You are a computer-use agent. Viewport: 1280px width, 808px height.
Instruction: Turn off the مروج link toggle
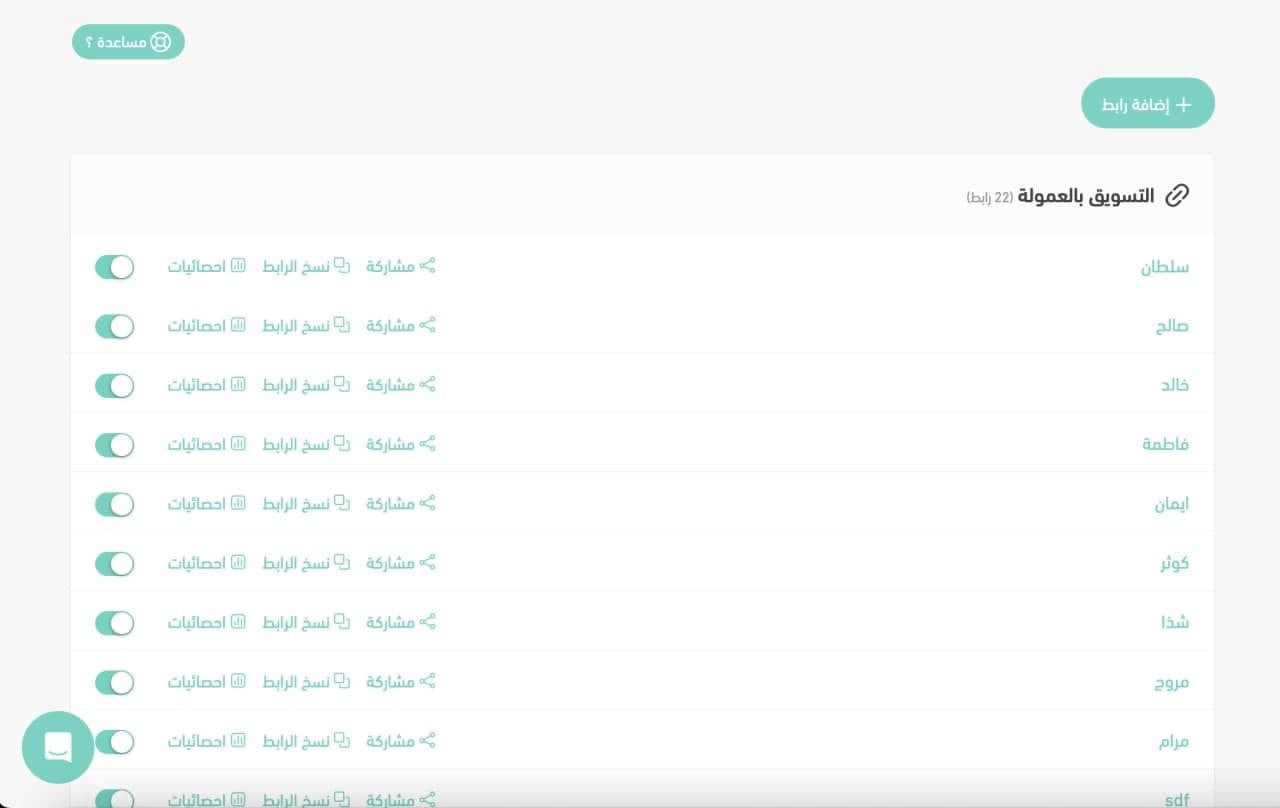[x=115, y=682]
